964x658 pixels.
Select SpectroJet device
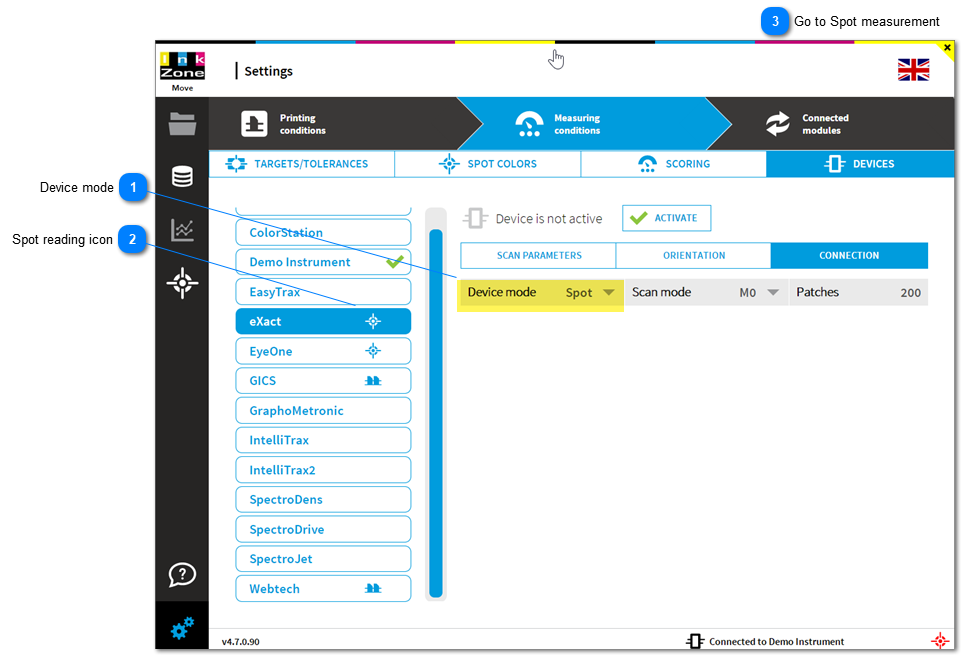323,558
